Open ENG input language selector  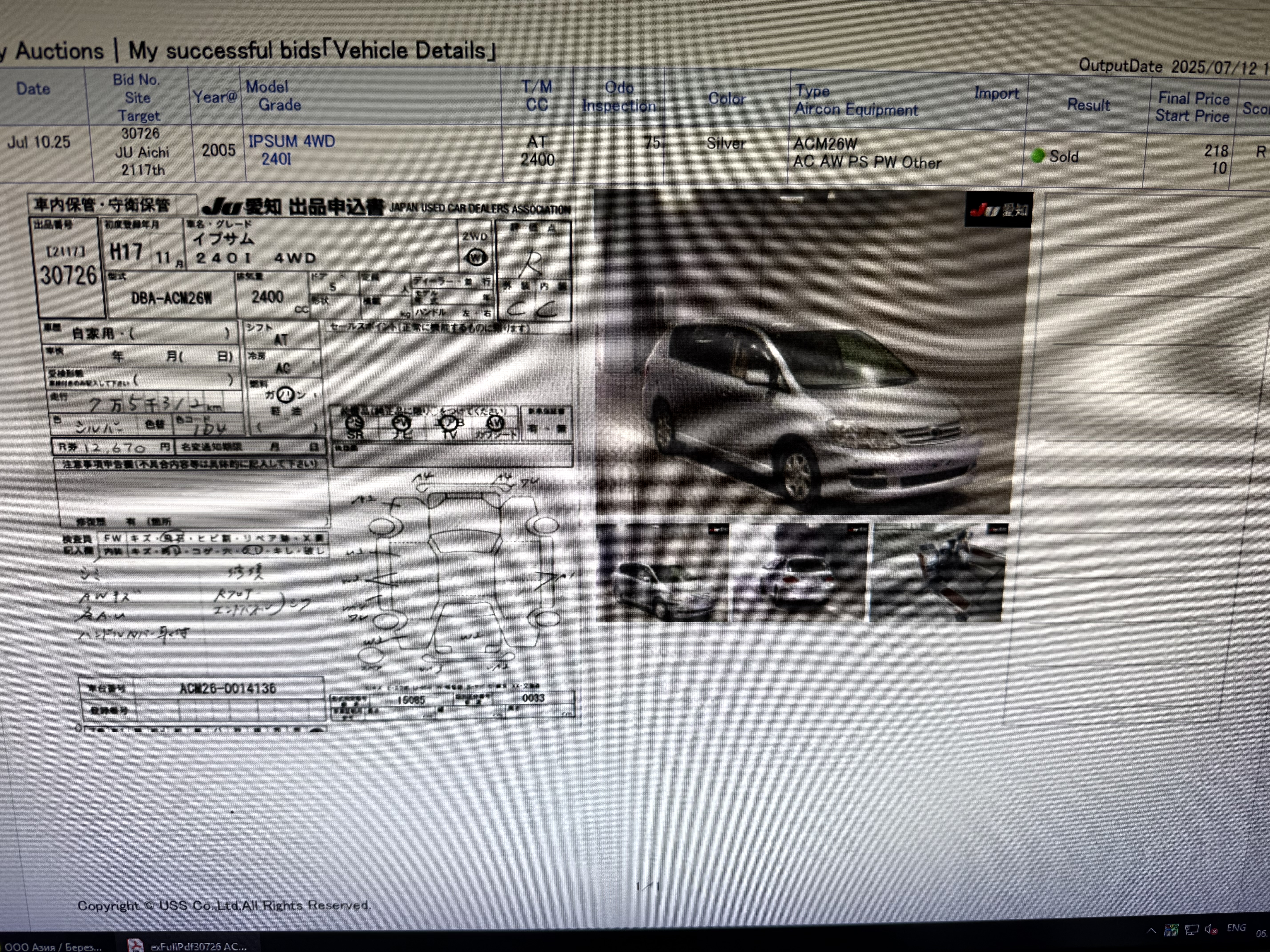pyautogui.click(x=1236, y=928)
